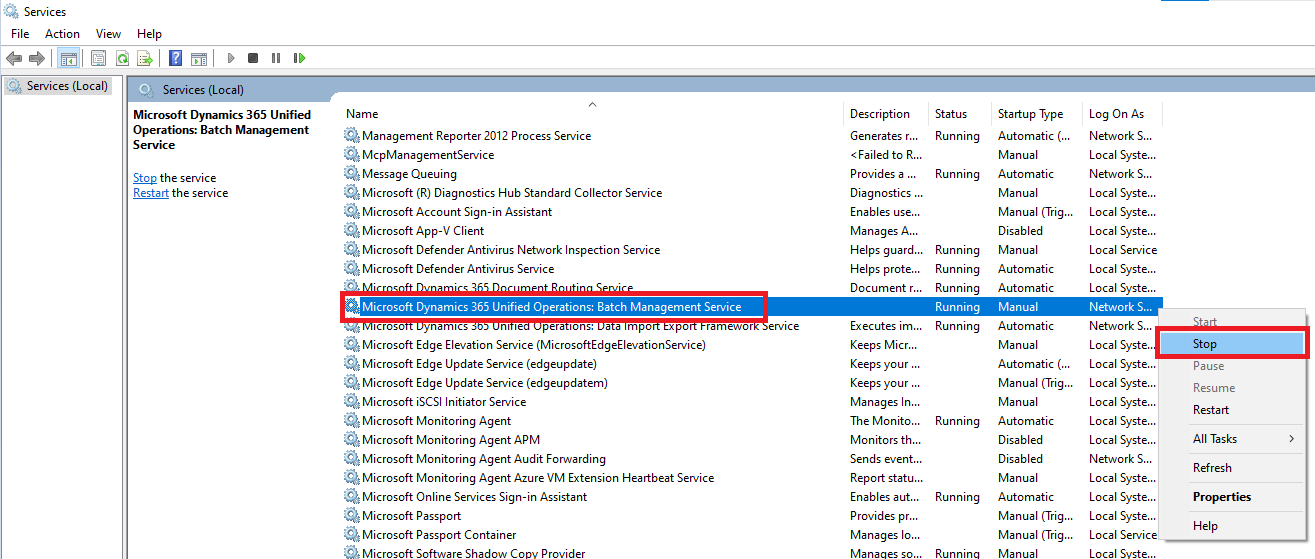Select Restart from the context menu
Screen dimensions: 1315x559
1211,410
